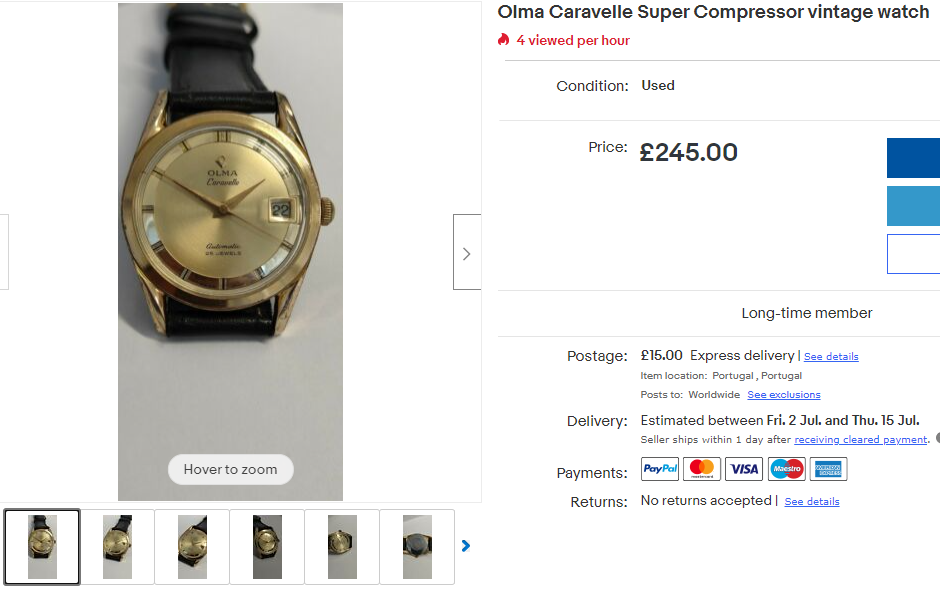940x591 pixels.
Task: Click the previous image arrow at photo's left edge
Action: 4,252
